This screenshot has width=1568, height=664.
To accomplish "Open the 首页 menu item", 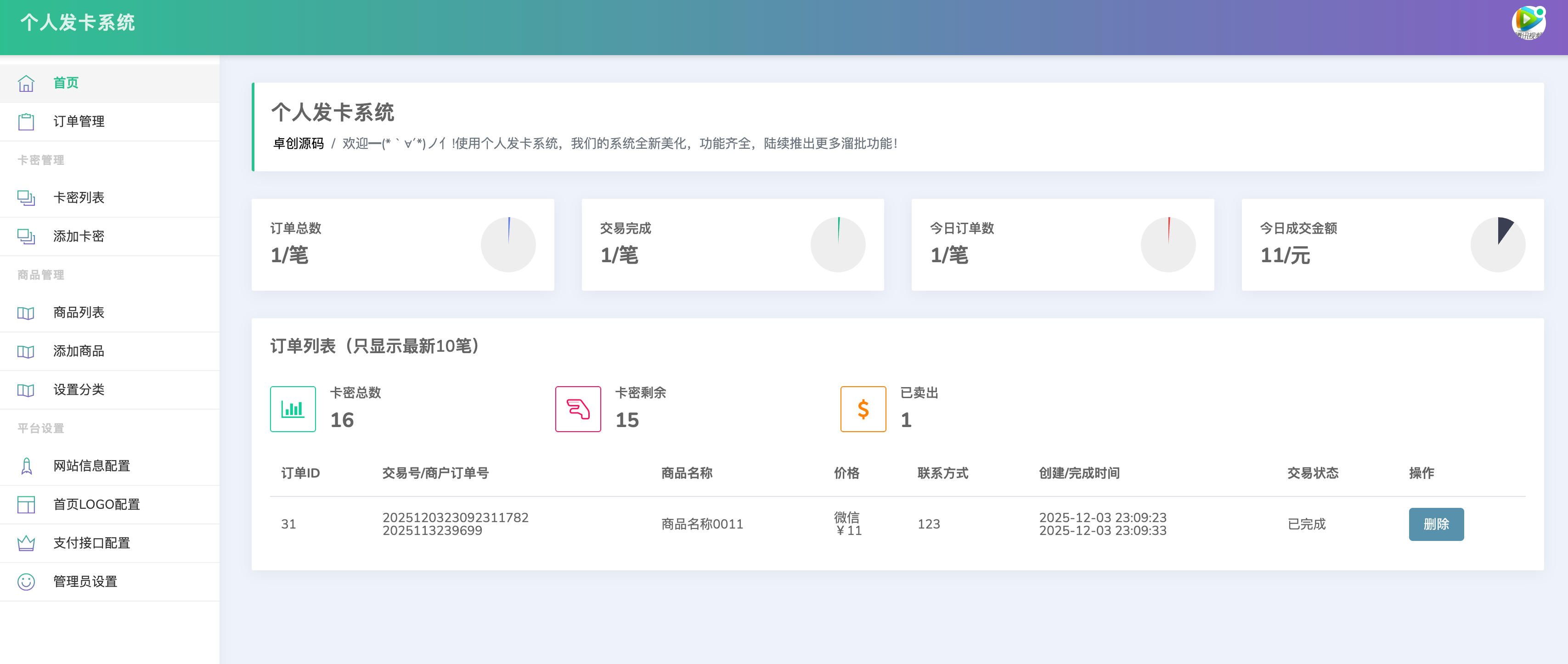I will [110, 83].
